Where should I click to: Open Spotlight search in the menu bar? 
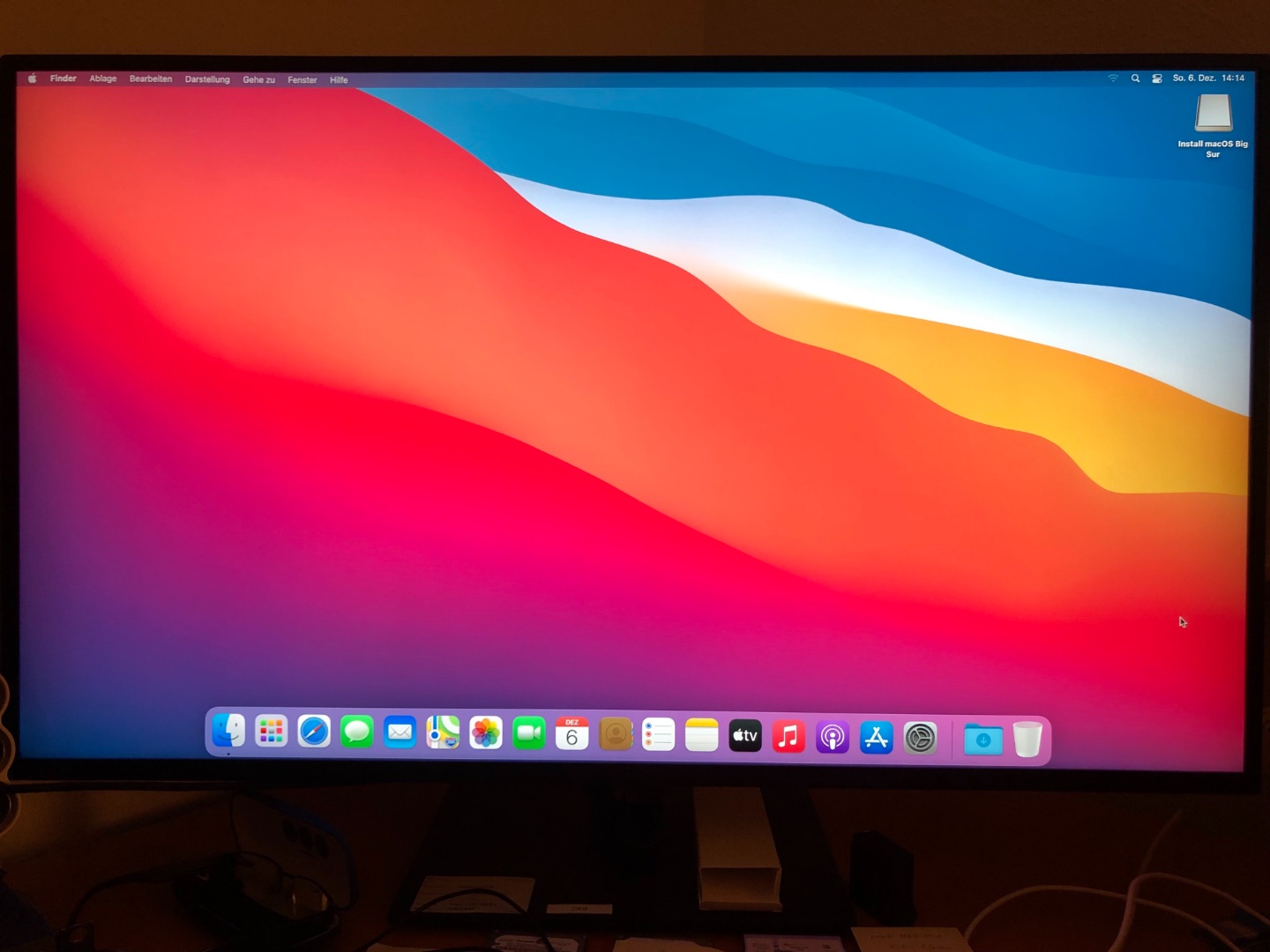pyautogui.click(x=1135, y=78)
